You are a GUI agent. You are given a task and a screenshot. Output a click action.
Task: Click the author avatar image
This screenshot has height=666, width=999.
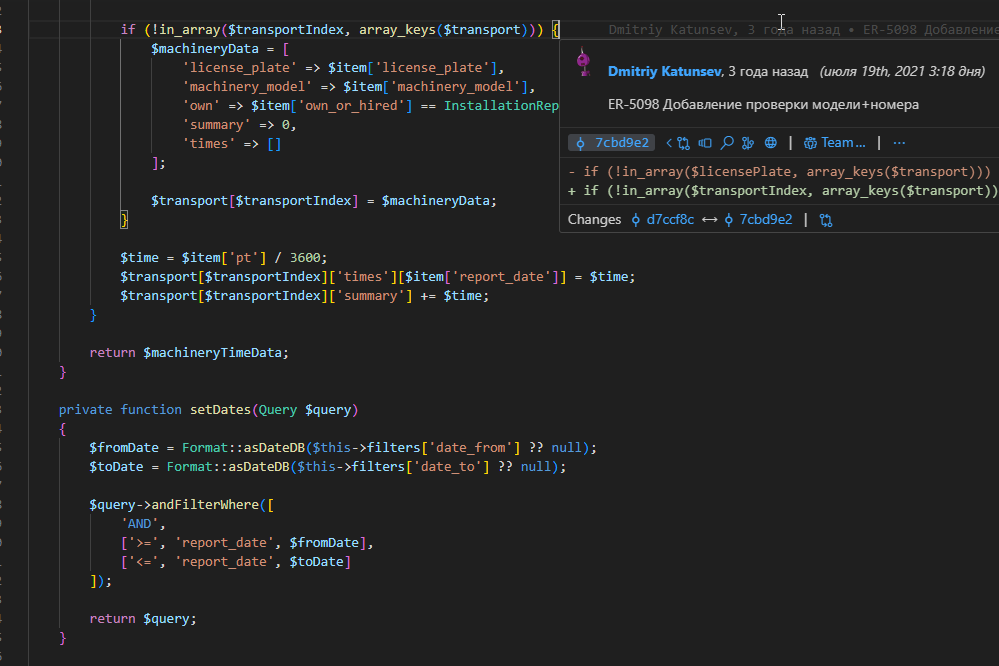(584, 62)
